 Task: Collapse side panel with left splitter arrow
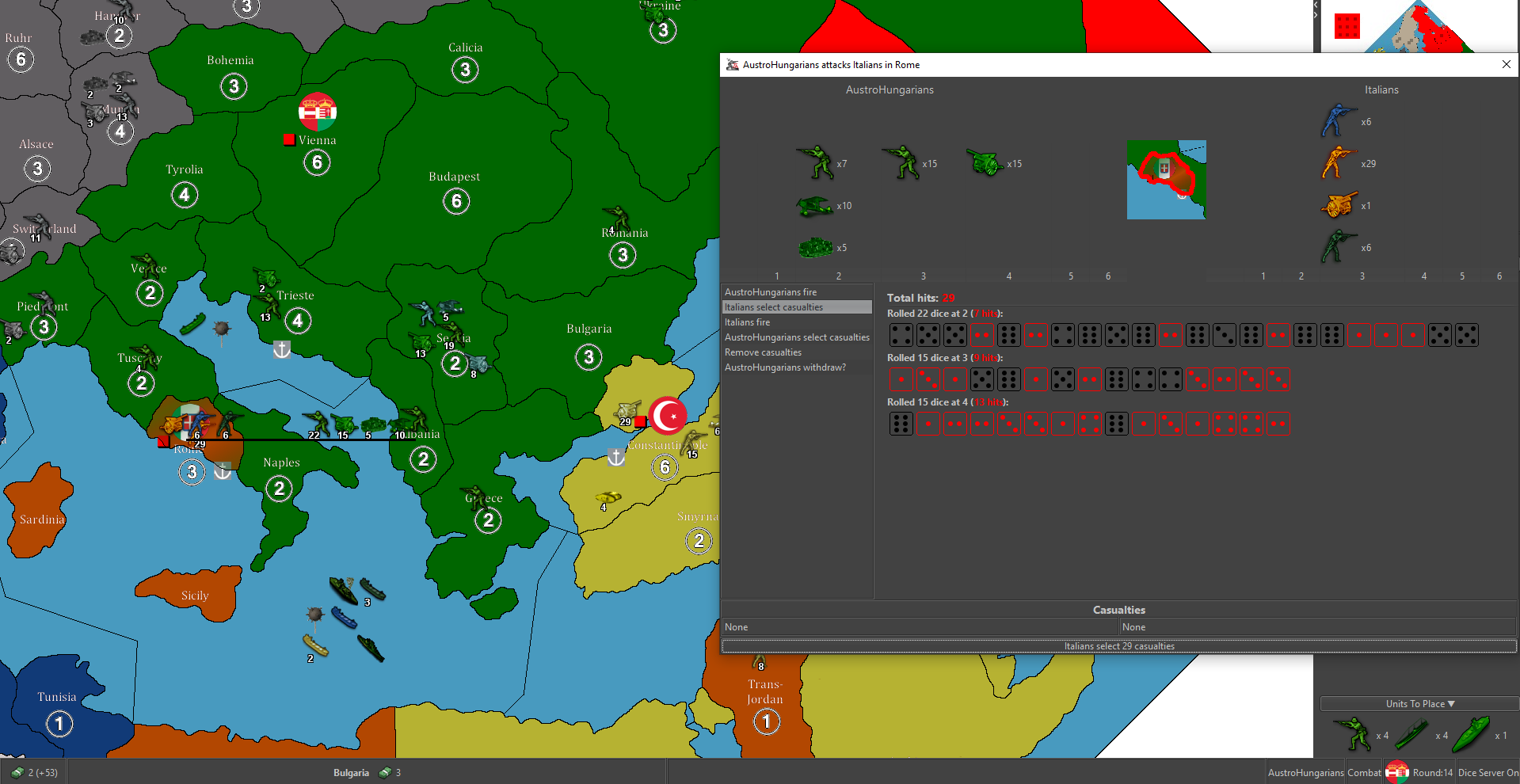tap(1316, 5)
